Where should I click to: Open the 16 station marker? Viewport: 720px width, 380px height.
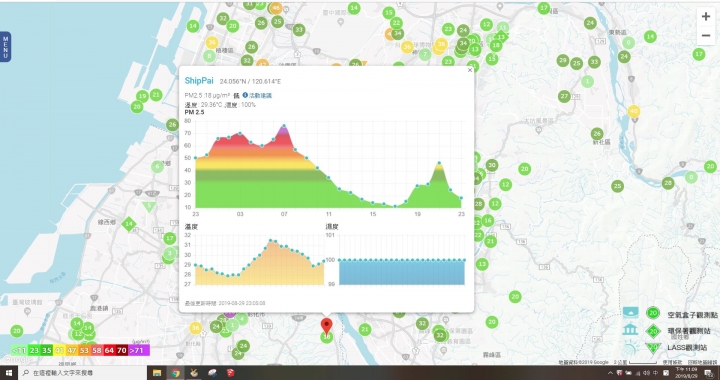488,220
